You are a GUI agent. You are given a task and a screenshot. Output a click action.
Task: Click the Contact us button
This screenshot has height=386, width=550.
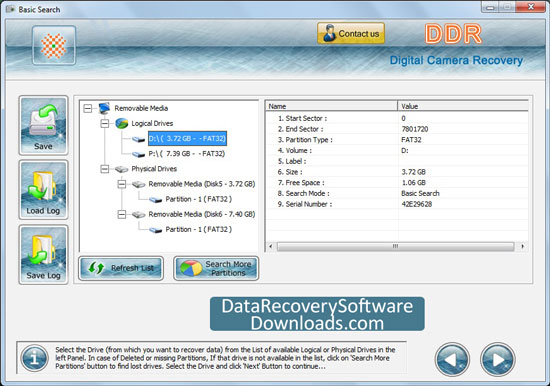coord(351,33)
